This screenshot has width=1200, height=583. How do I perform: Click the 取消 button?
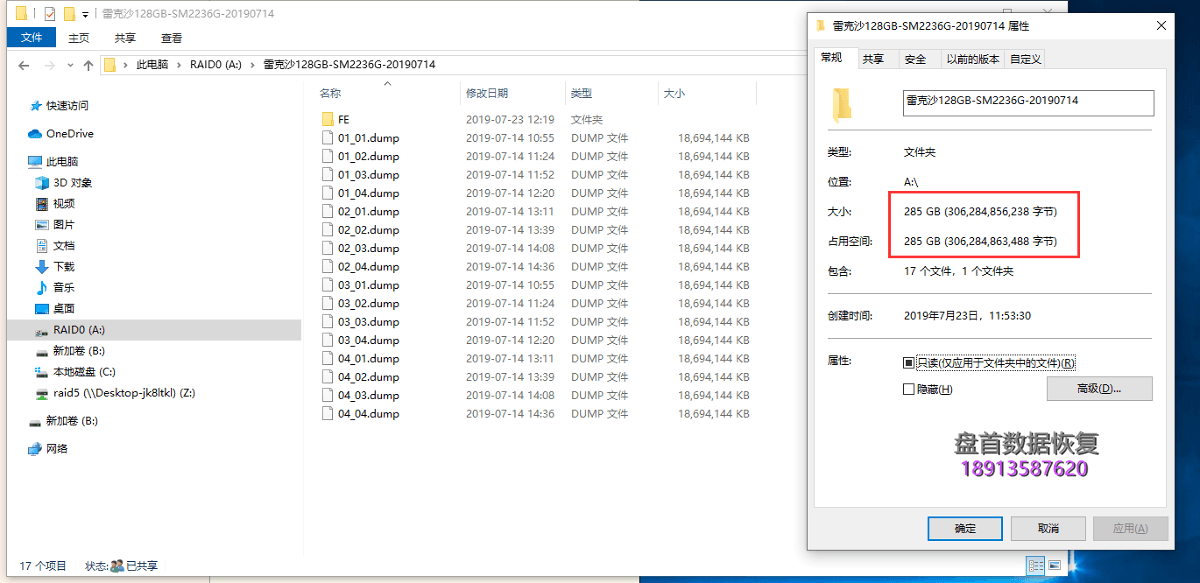pyautogui.click(x=1048, y=528)
